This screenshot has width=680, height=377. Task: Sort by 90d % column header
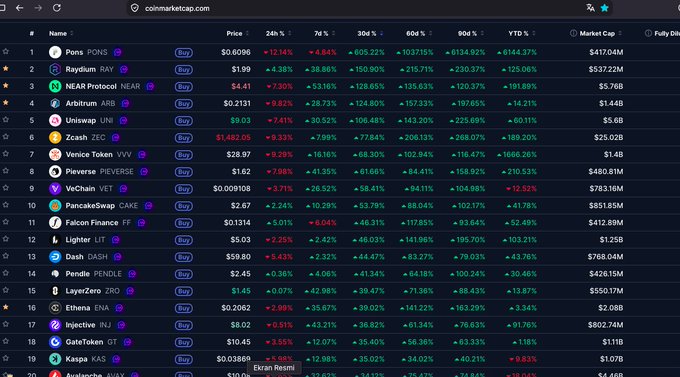tap(471, 33)
